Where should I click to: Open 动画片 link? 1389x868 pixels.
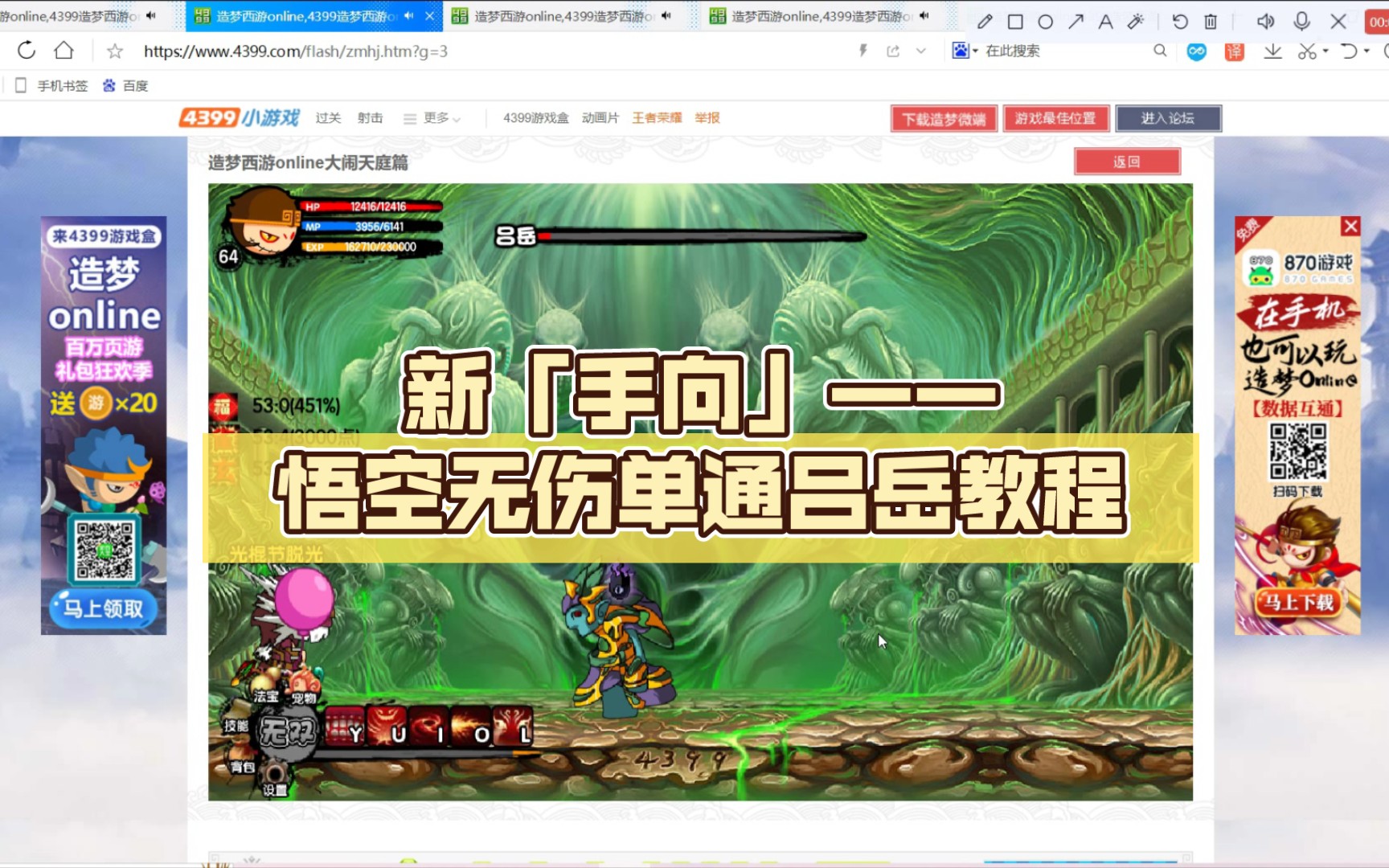(600, 117)
